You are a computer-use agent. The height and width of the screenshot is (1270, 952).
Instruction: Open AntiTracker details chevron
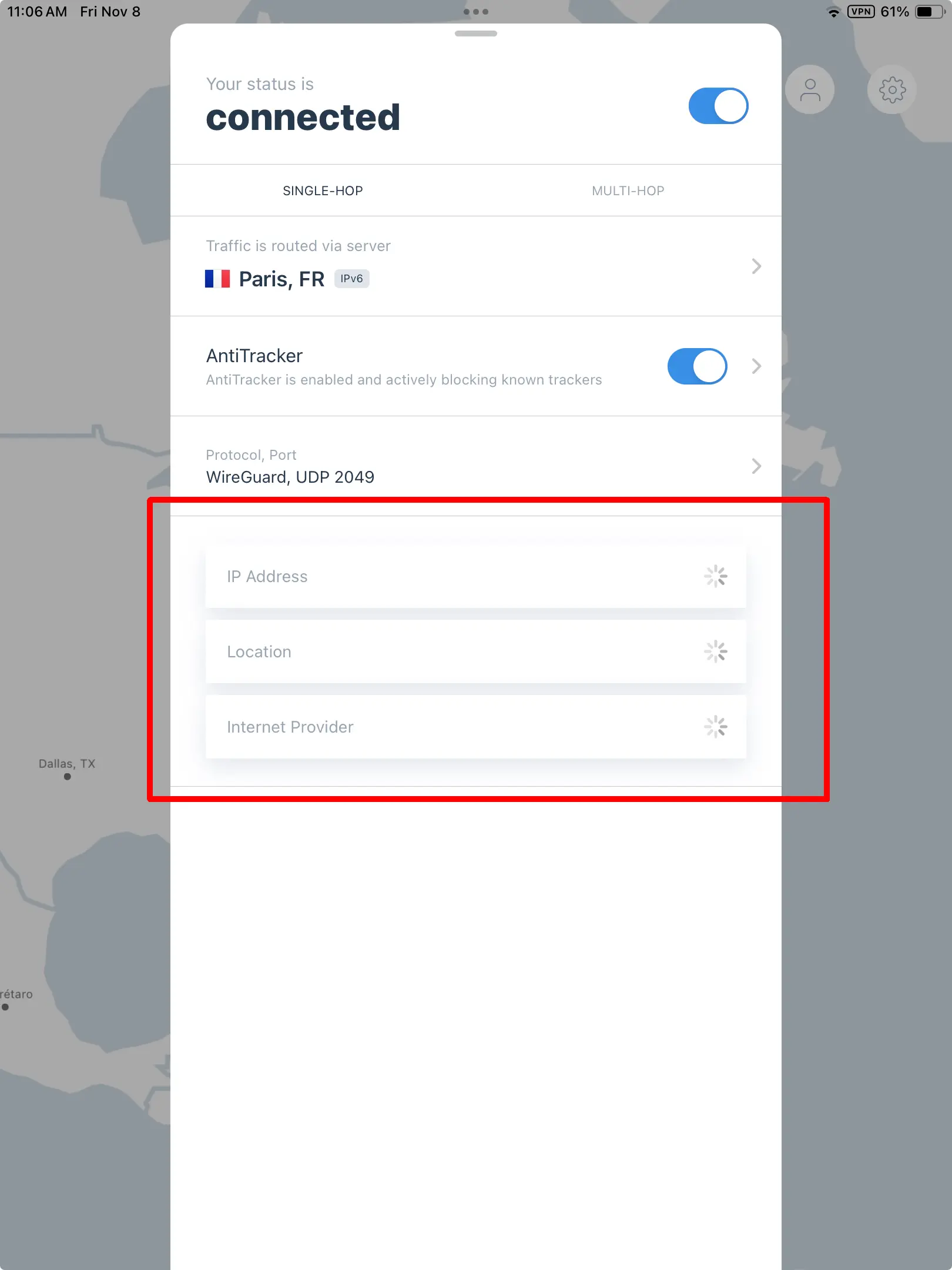(756, 366)
